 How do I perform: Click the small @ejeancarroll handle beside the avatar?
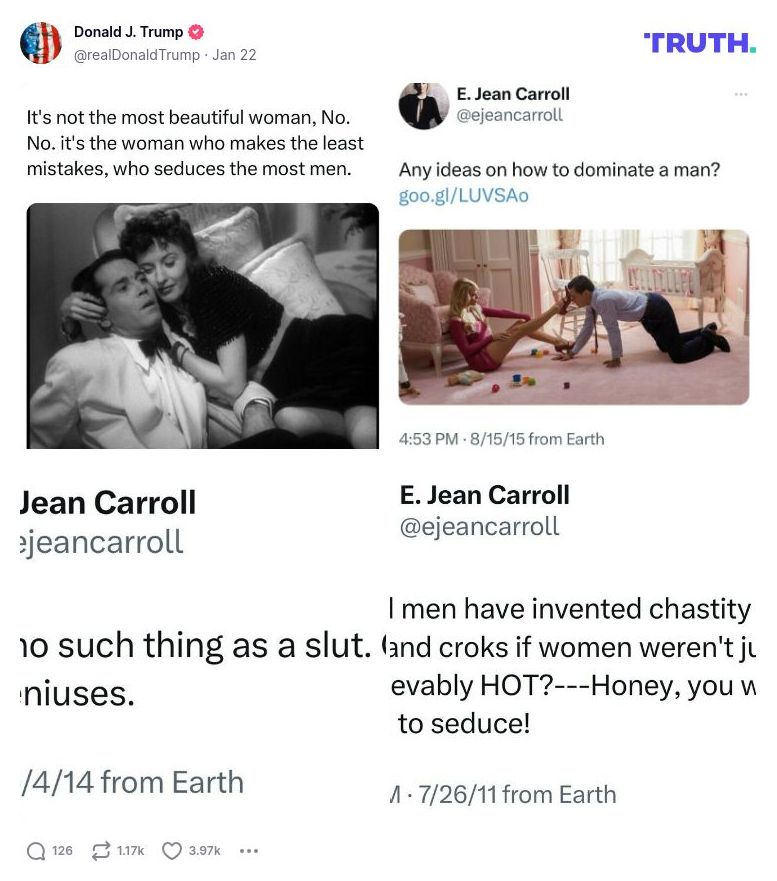tap(509, 115)
